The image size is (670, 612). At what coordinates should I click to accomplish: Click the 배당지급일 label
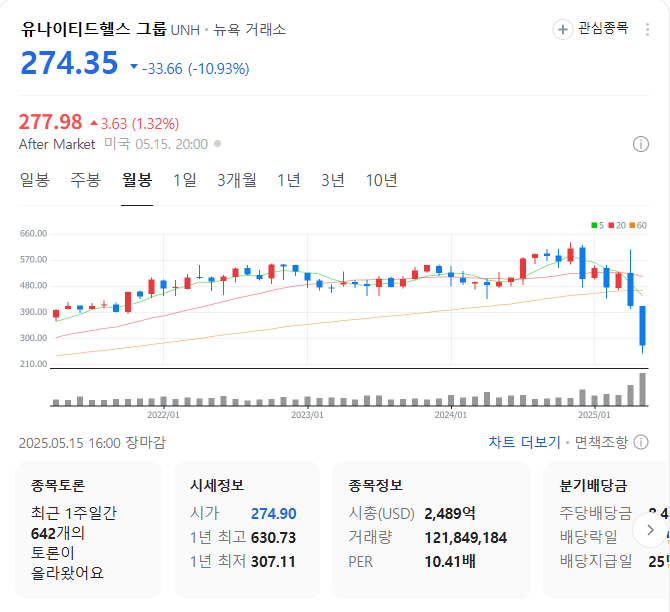(596, 562)
